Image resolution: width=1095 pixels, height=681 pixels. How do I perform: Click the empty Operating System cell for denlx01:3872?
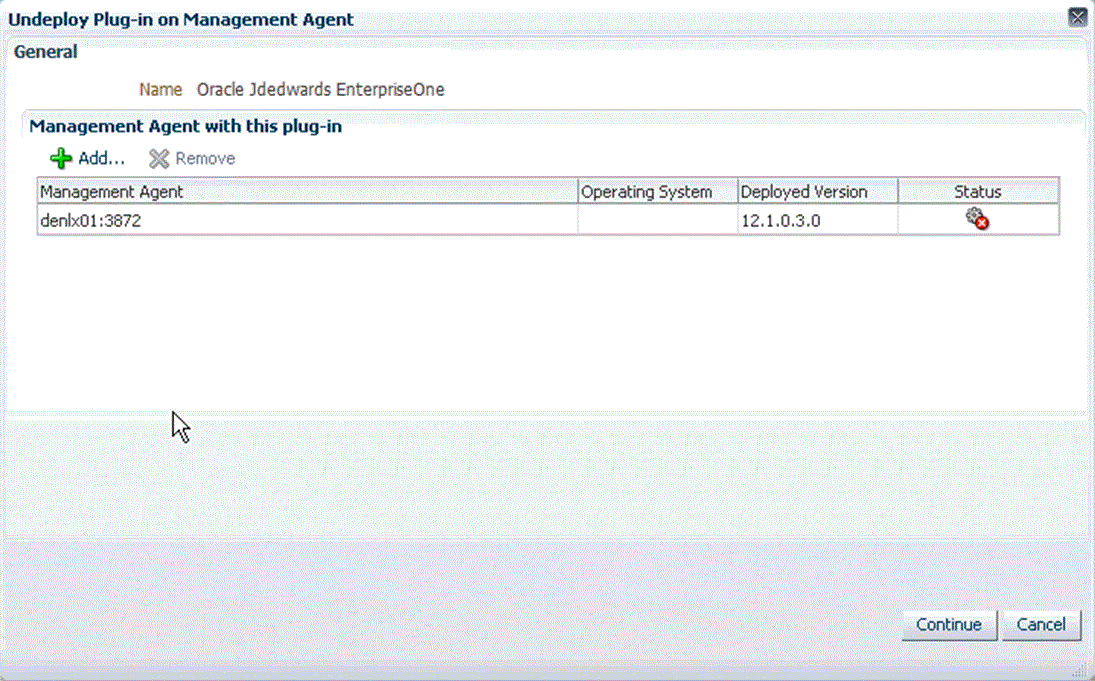tap(658, 220)
